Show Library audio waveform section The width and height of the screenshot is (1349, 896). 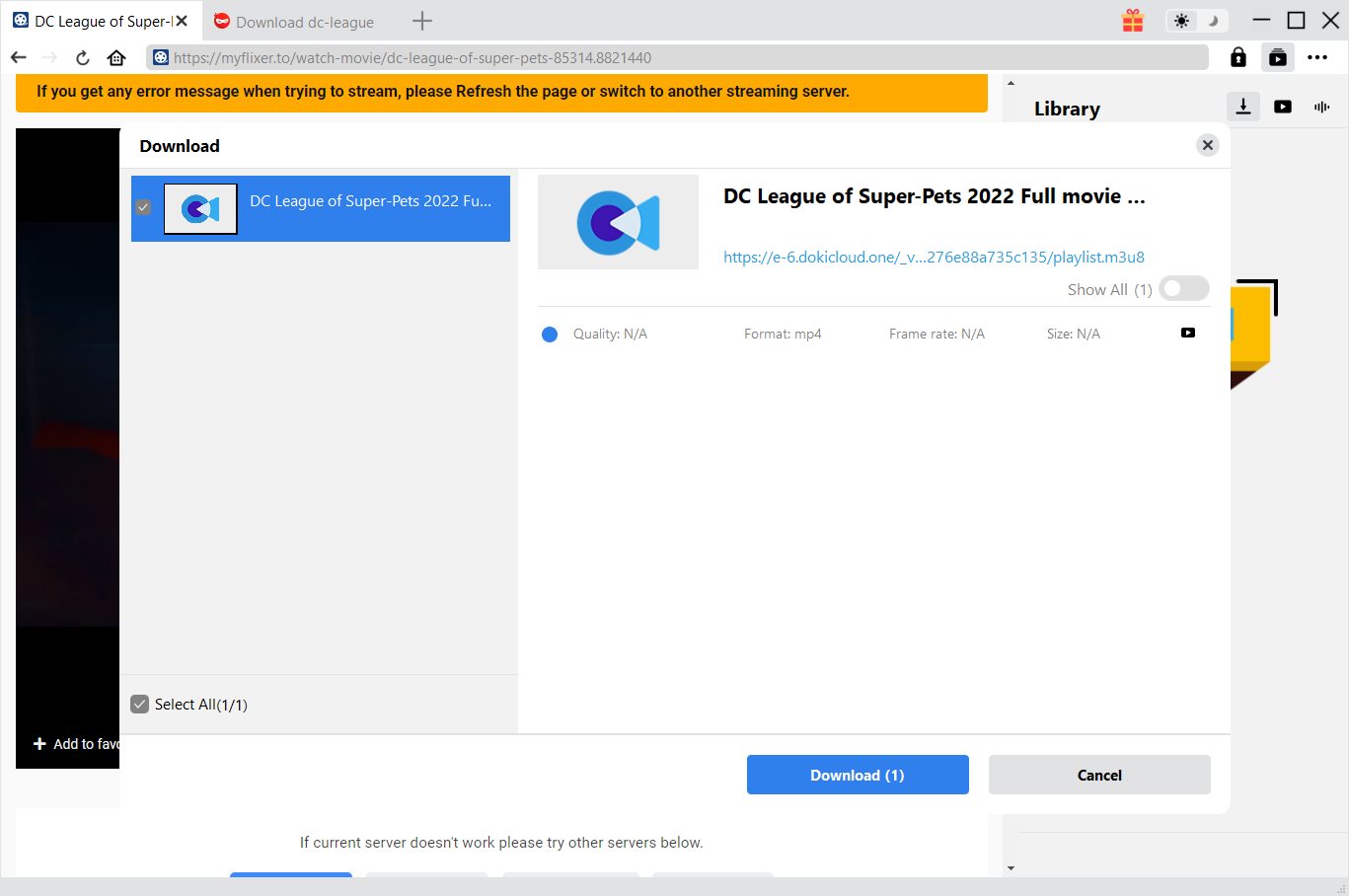pos(1321,107)
